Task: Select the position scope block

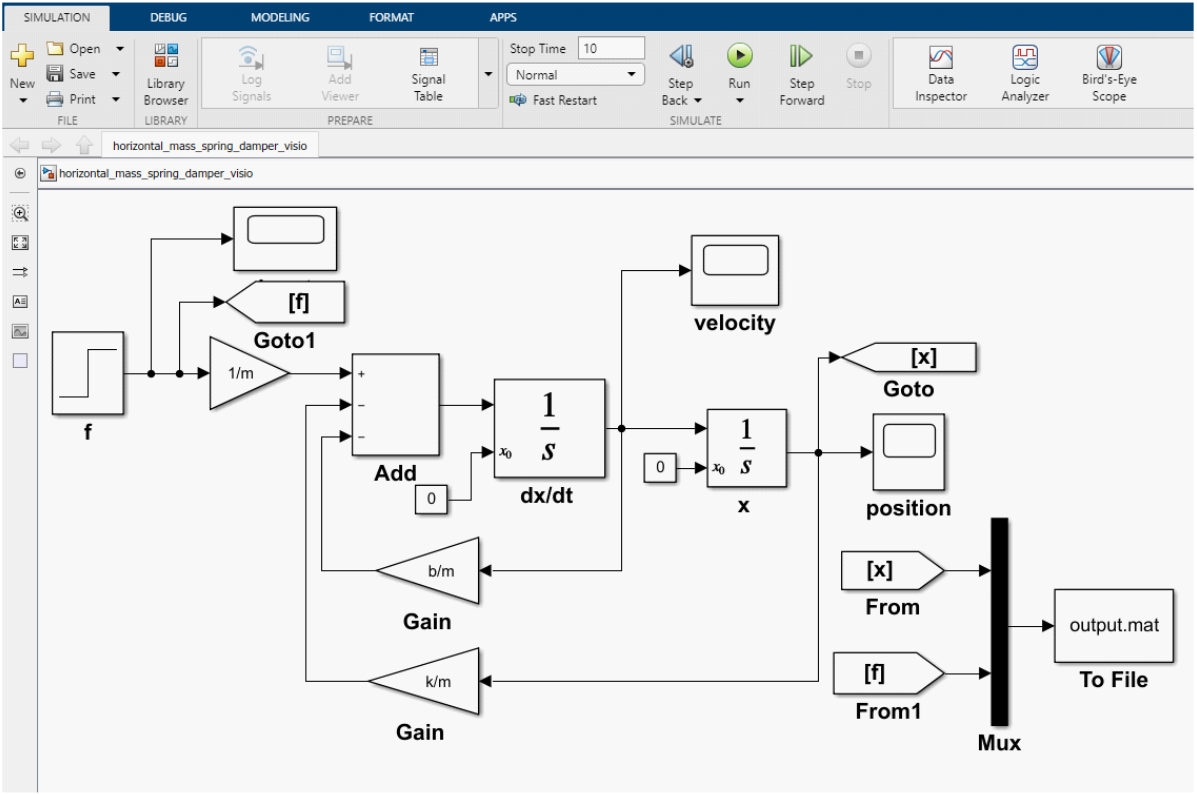Action: pyautogui.click(x=908, y=452)
